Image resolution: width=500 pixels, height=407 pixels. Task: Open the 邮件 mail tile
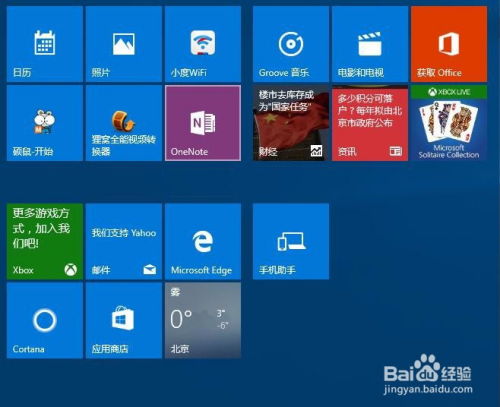click(124, 241)
